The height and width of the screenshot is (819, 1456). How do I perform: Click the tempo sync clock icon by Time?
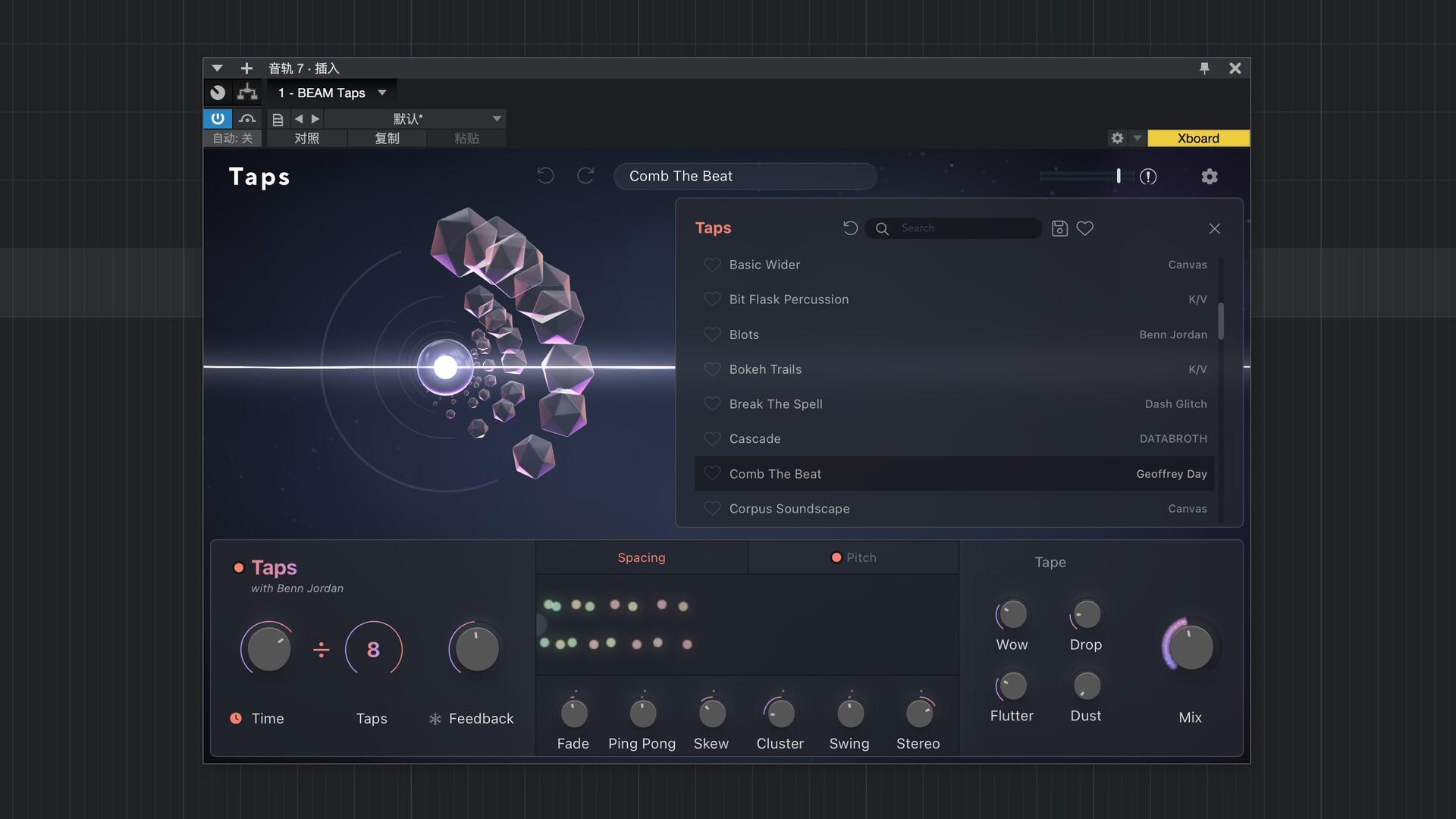pos(236,718)
